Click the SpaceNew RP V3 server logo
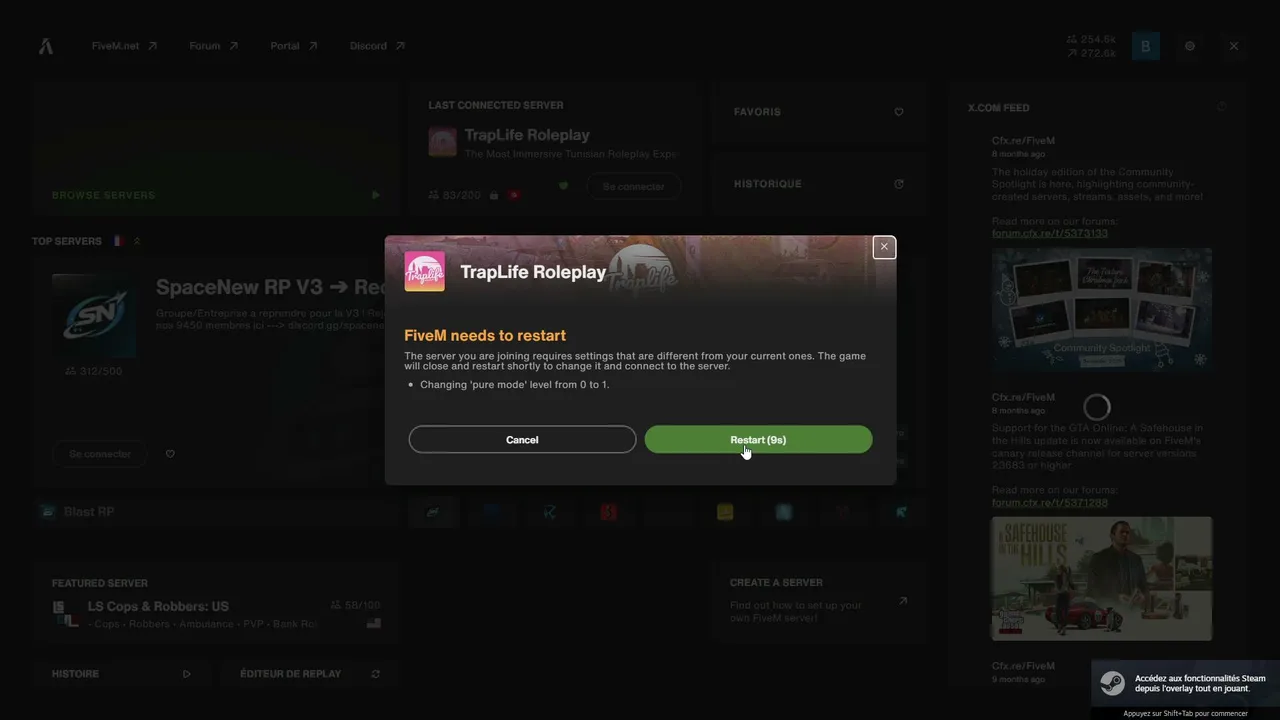 click(x=94, y=315)
